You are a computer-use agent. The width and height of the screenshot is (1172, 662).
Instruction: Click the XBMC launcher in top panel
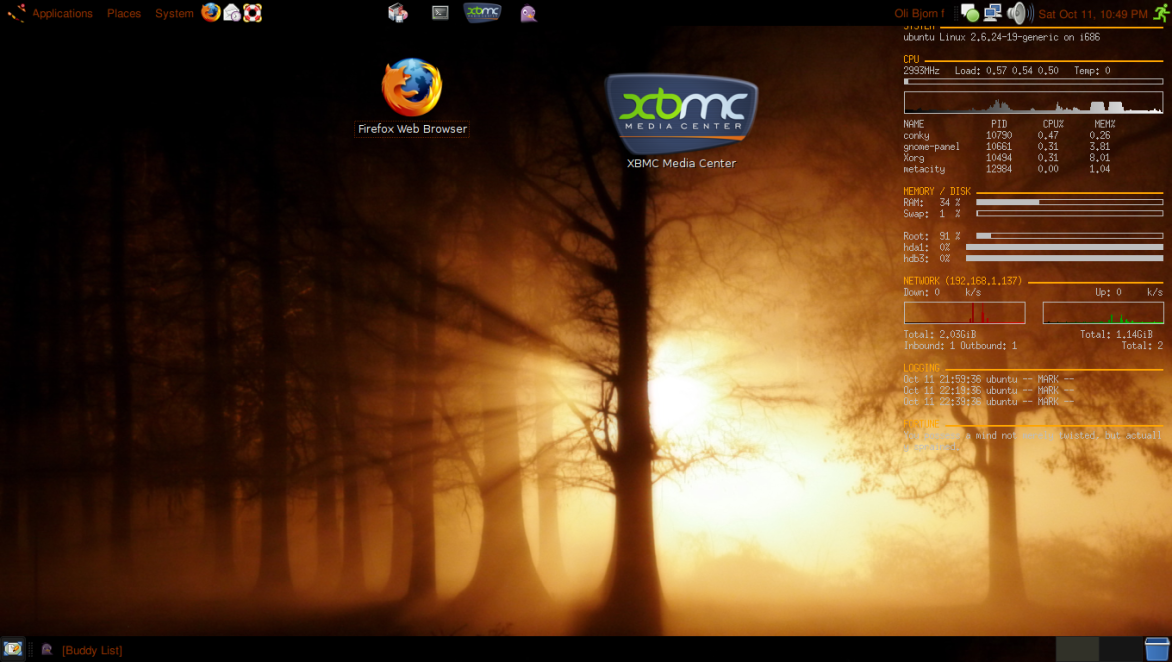coord(483,13)
